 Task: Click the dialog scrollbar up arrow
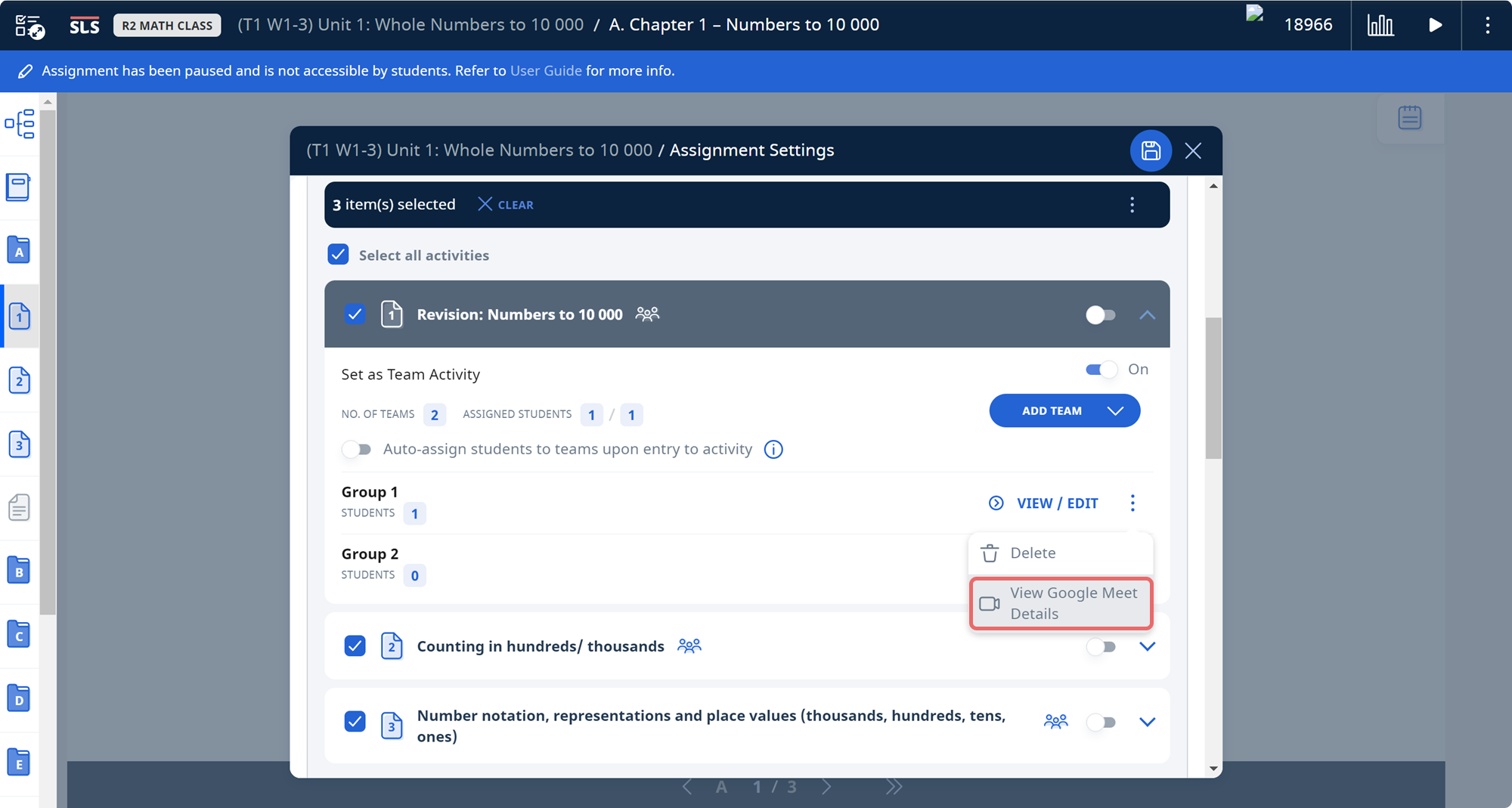click(1213, 186)
